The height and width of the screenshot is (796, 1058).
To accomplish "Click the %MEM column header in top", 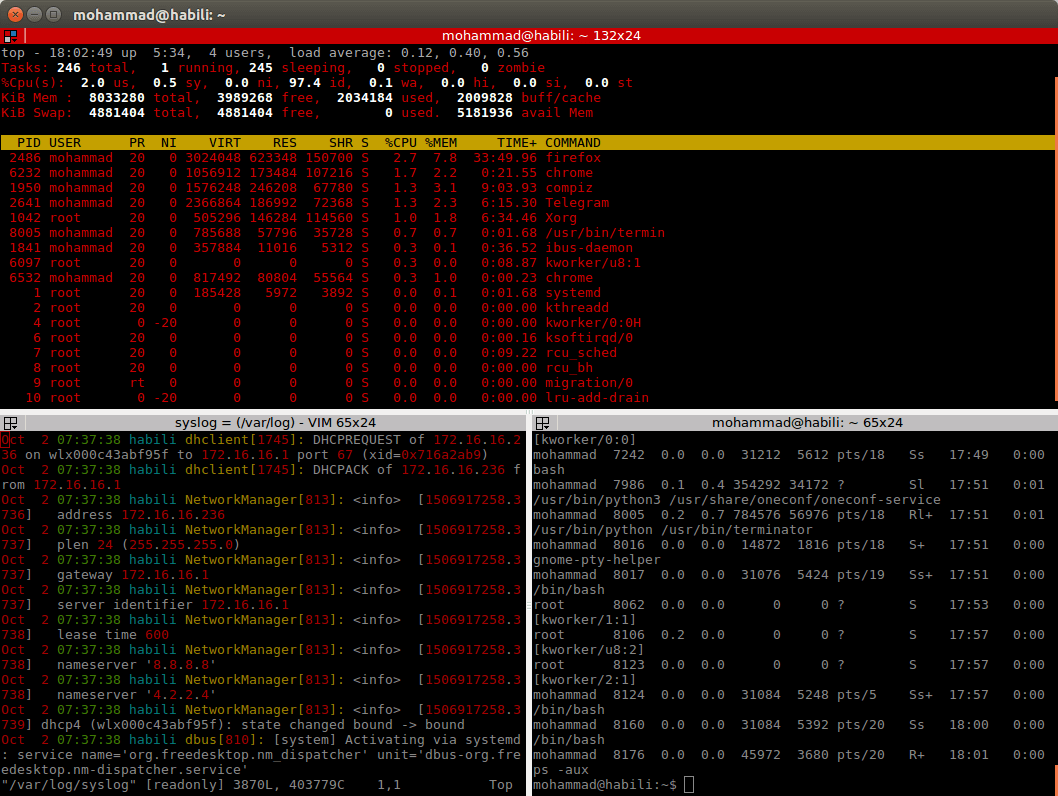I will [x=440, y=143].
